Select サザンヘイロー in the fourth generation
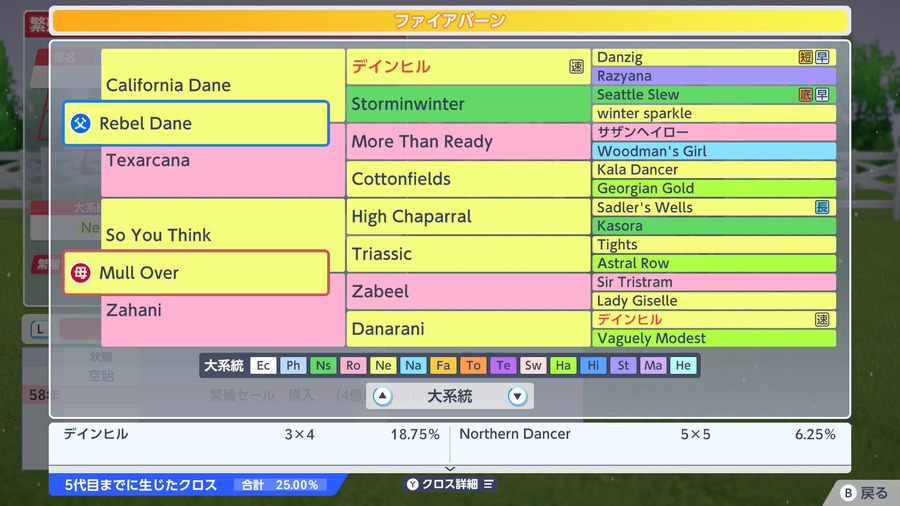The height and width of the screenshot is (506, 900). click(x=714, y=132)
